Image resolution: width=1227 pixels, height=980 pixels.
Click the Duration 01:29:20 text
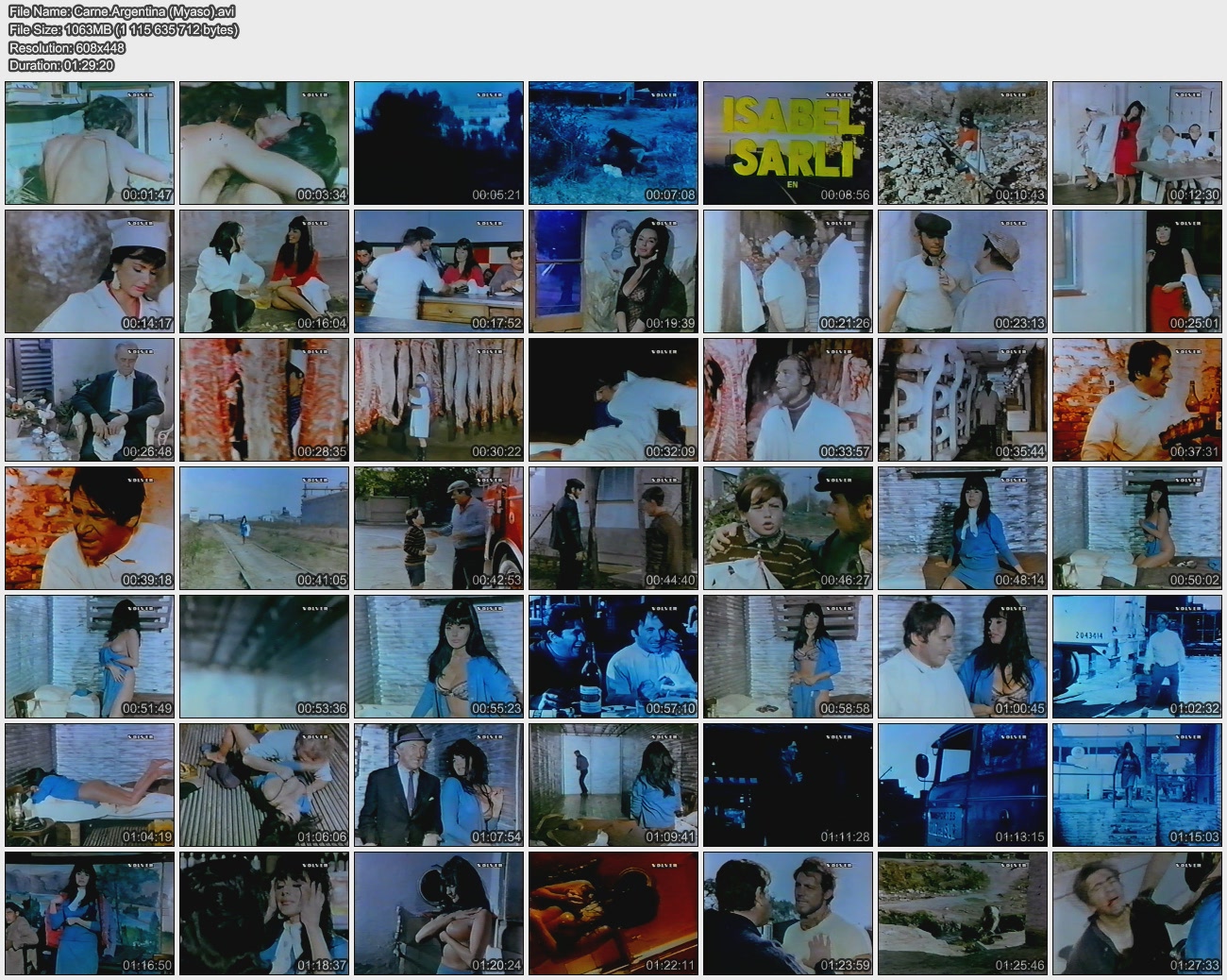[x=61, y=65]
